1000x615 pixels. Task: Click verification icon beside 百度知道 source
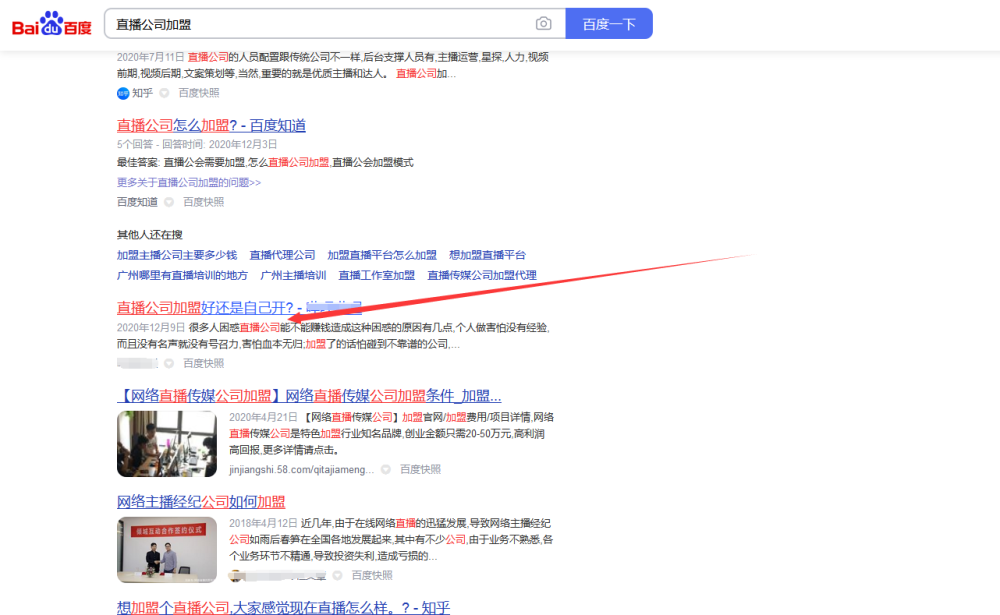coord(169,202)
